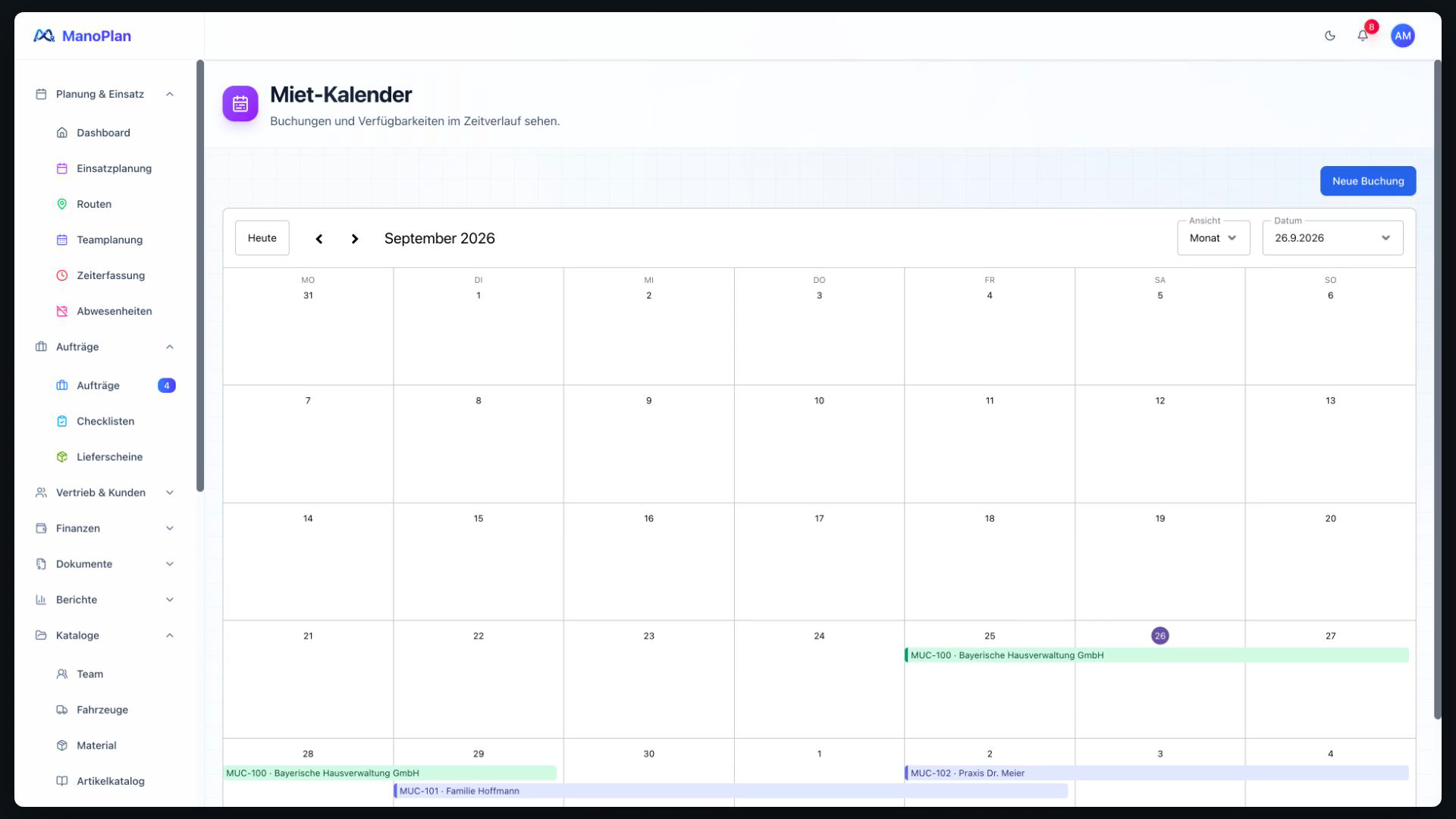Click the Fahrzeuge truck icon
The width and height of the screenshot is (1456, 819).
point(62,710)
